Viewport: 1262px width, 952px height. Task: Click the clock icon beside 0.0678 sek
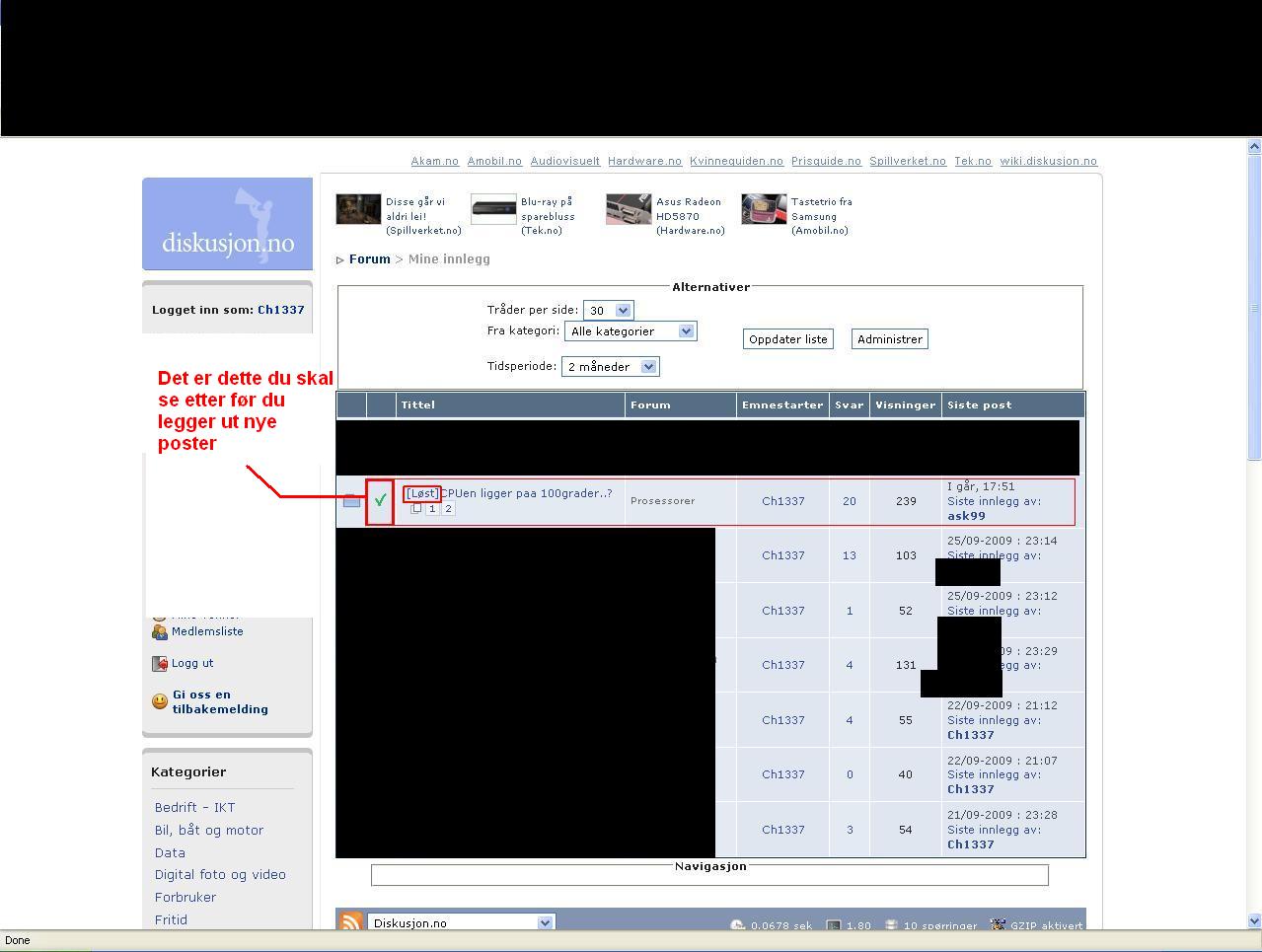737,925
